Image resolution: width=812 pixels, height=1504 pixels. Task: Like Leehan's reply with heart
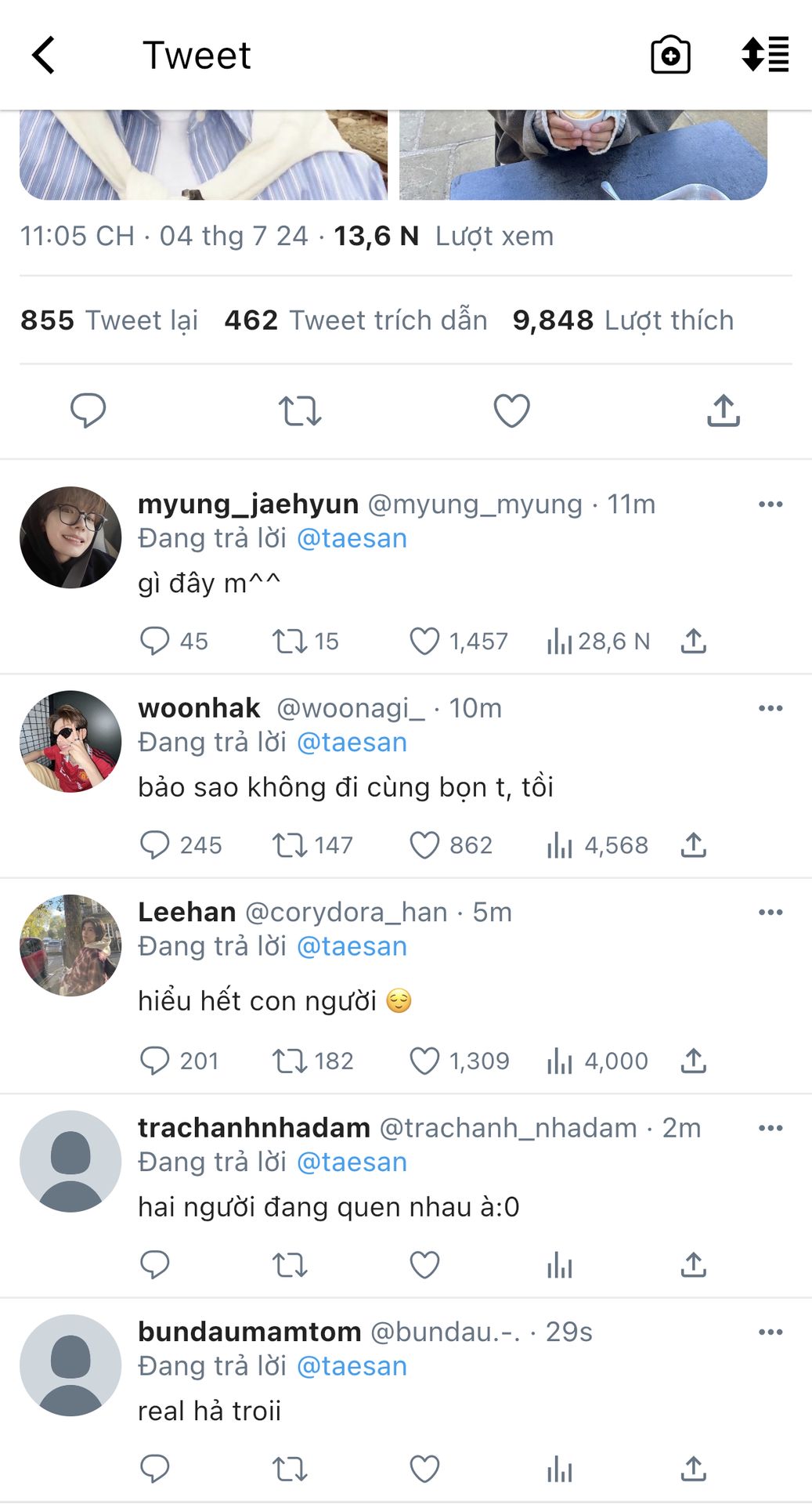click(x=424, y=1061)
